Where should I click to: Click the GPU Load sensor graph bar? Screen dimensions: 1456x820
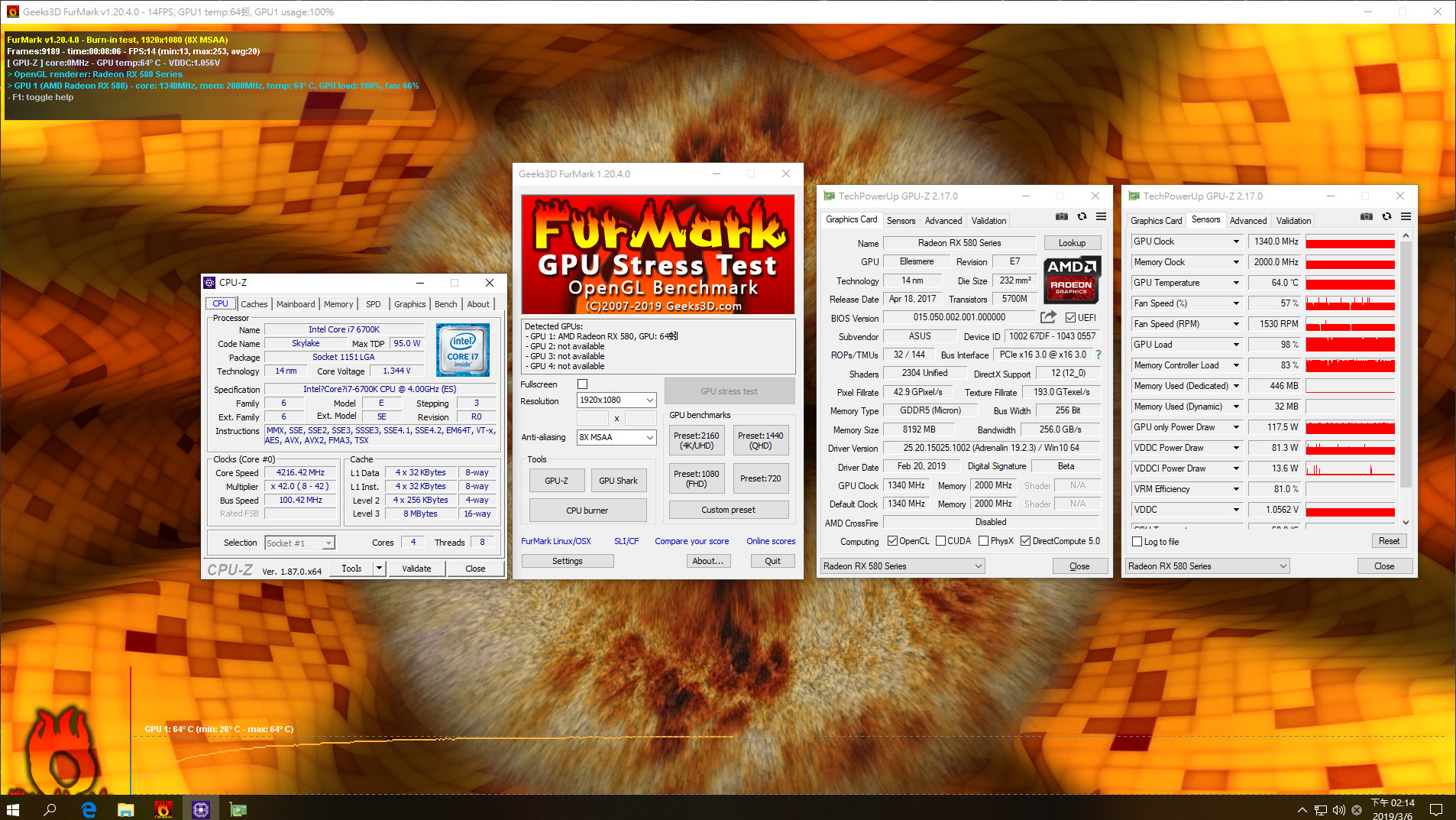click(x=1350, y=345)
